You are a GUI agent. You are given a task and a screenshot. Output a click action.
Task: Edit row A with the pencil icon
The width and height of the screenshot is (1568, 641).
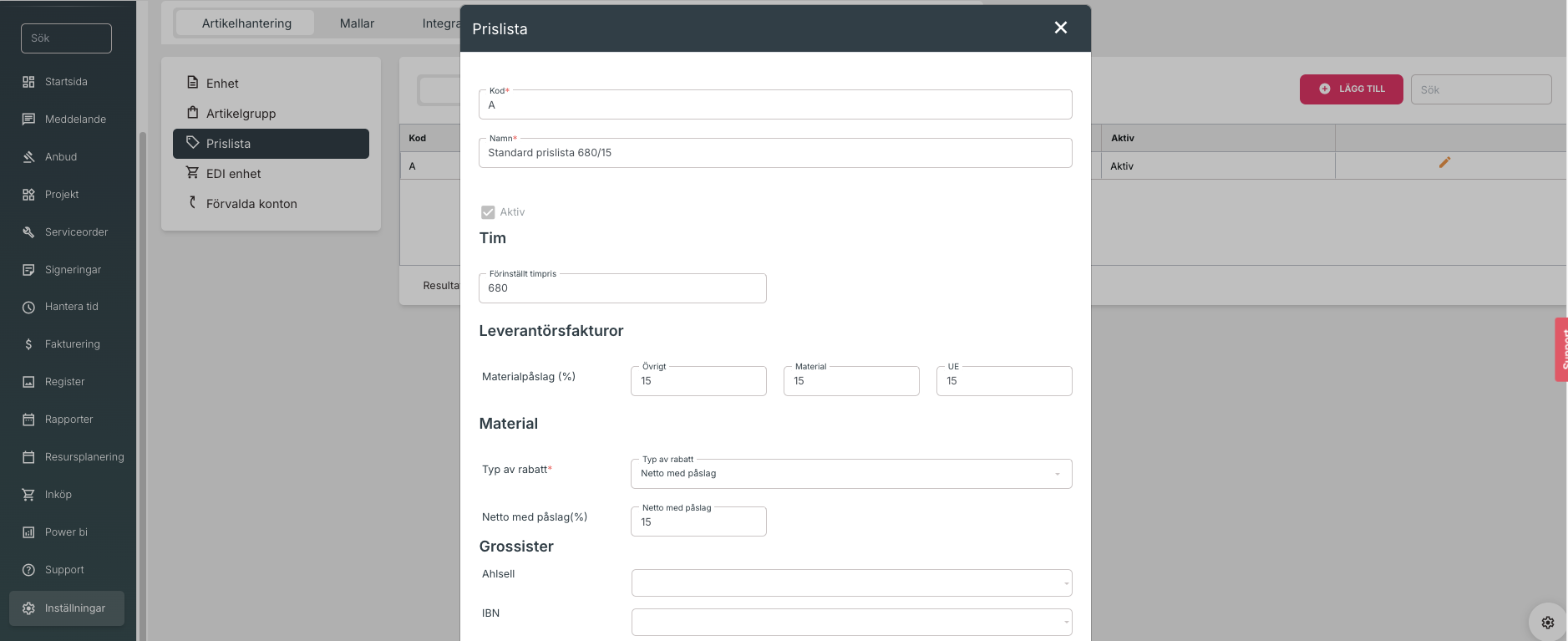pyautogui.click(x=1444, y=163)
